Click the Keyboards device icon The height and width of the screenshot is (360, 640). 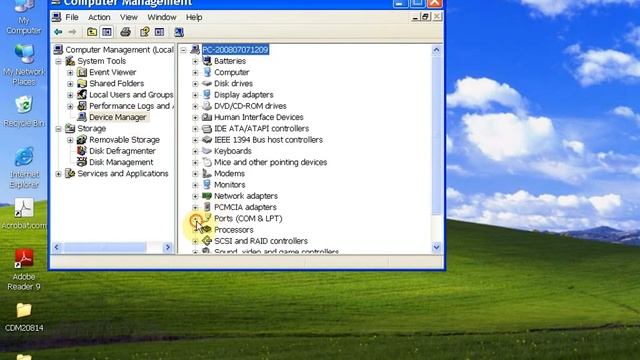pos(207,151)
